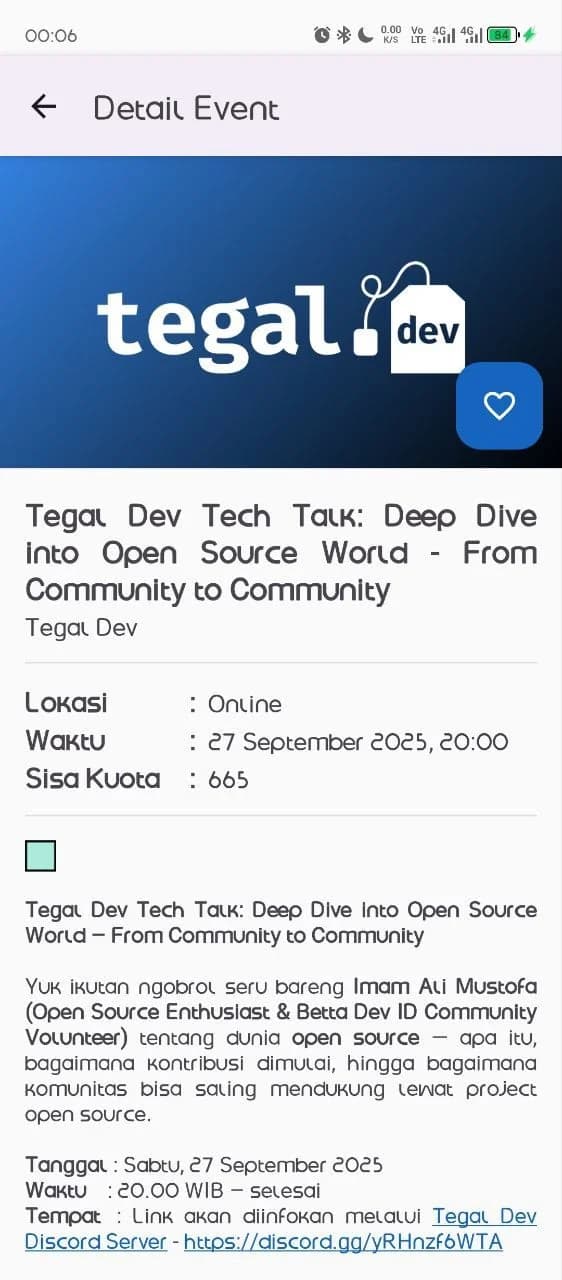Viewport: 562px width, 1280px height.
Task: Tap the time text 20.00 WIB – selesai
Action: (x=219, y=1191)
